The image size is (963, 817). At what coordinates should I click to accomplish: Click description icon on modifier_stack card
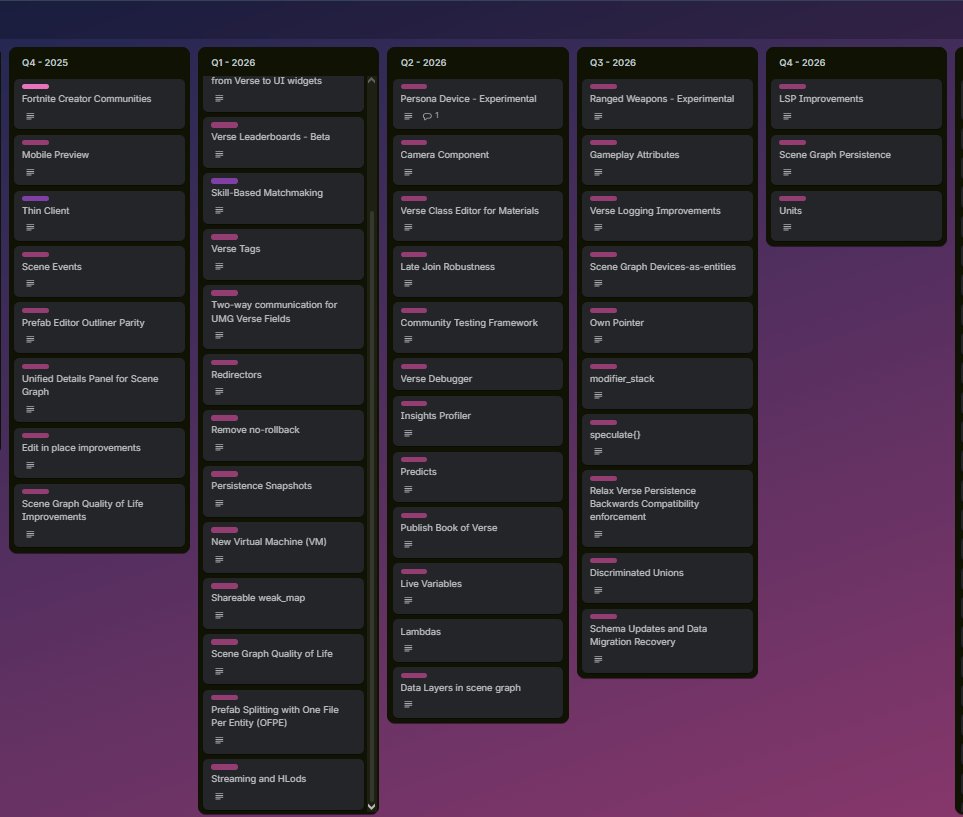click(598, 396)
